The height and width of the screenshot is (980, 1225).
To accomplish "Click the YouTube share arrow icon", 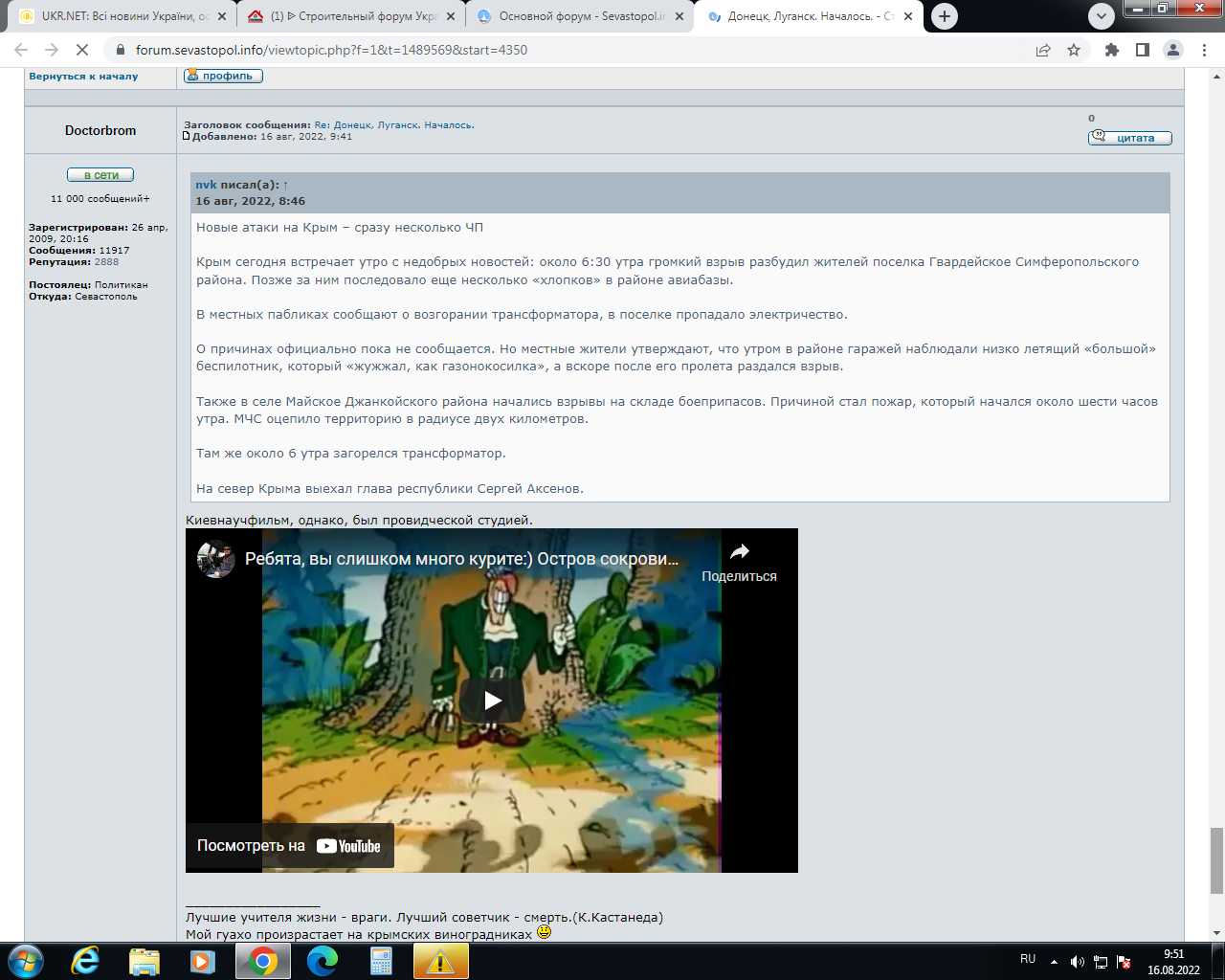I will click(x=739, y=552).
